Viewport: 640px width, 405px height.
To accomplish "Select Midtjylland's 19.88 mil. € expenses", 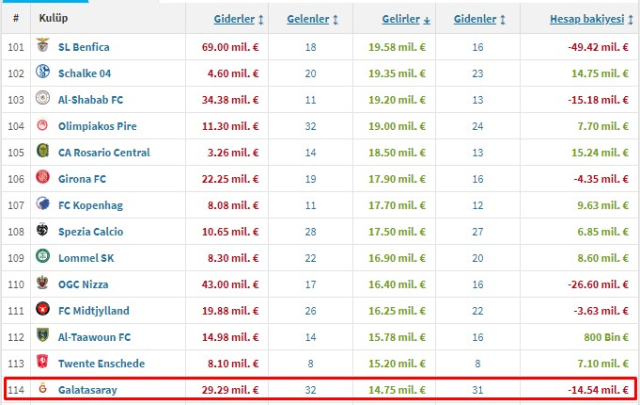I will (x=230, y=311).
